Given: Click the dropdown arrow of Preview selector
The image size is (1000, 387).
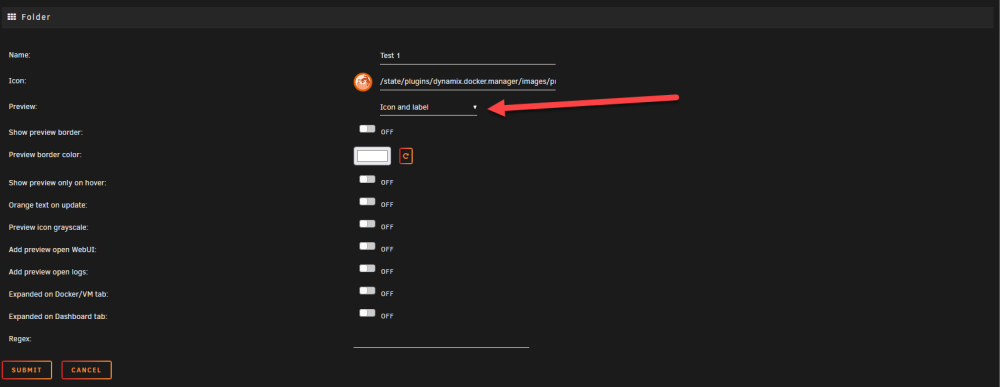Looking at the screenshot, I should tap(474, 107).
